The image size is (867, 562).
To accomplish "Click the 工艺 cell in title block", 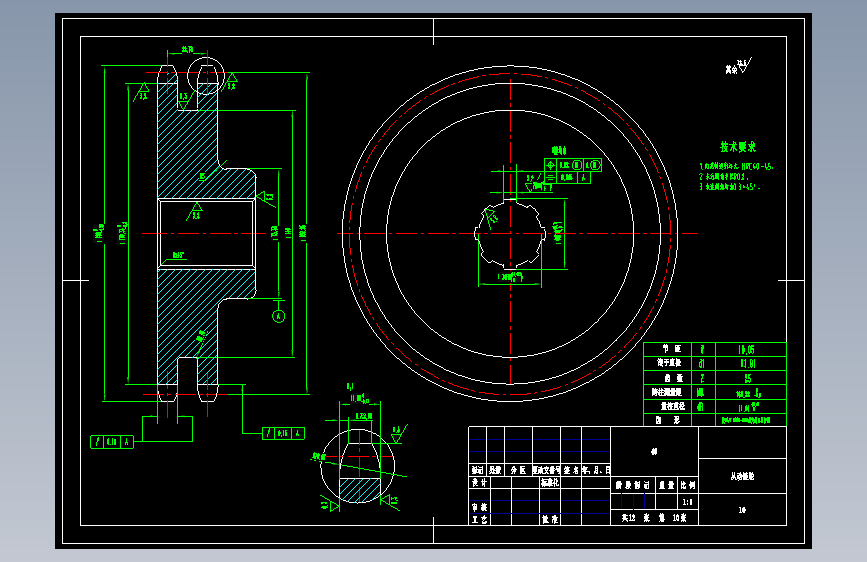I will click(479, 519).
